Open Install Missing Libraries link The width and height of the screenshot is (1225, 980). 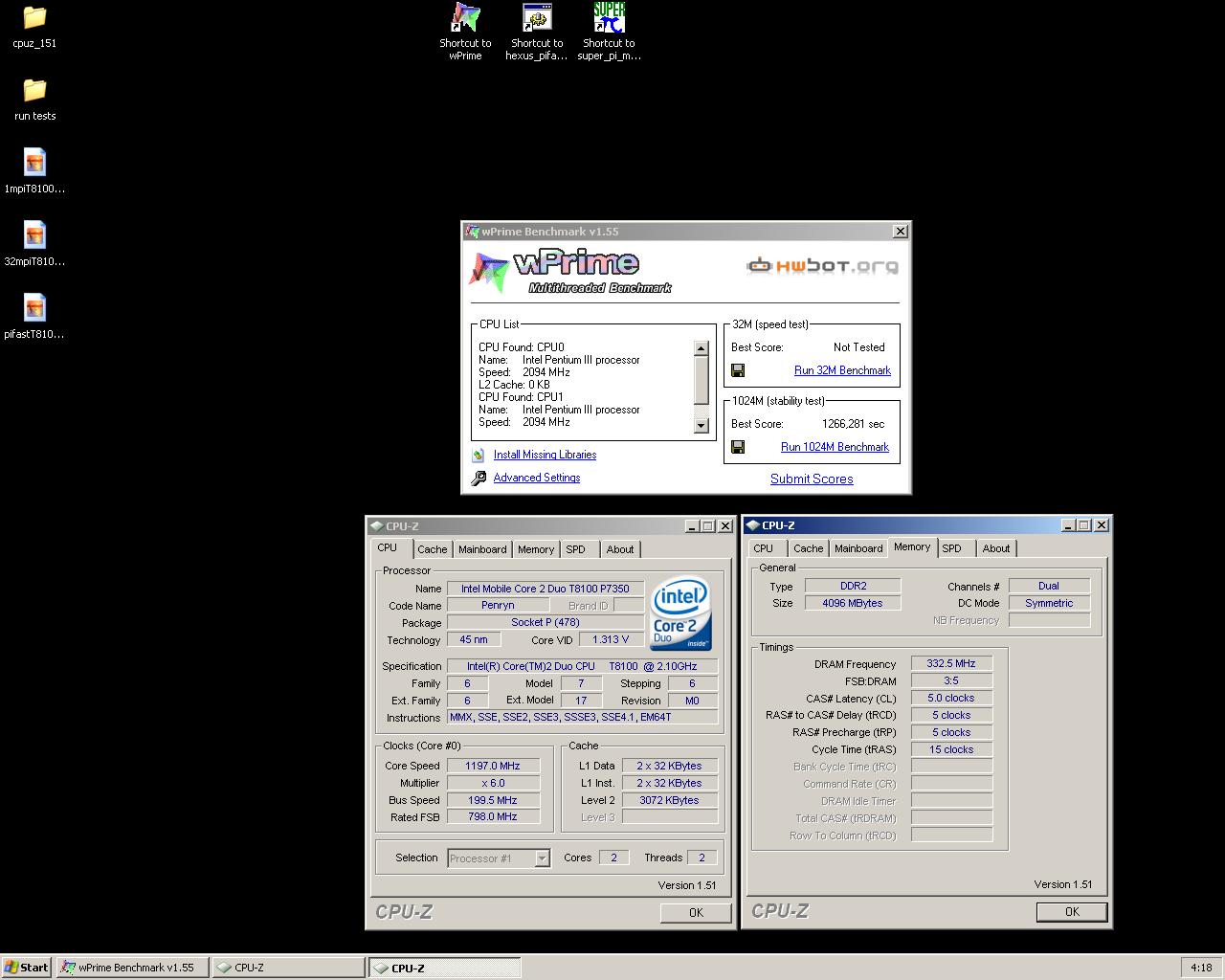[545, 455]
